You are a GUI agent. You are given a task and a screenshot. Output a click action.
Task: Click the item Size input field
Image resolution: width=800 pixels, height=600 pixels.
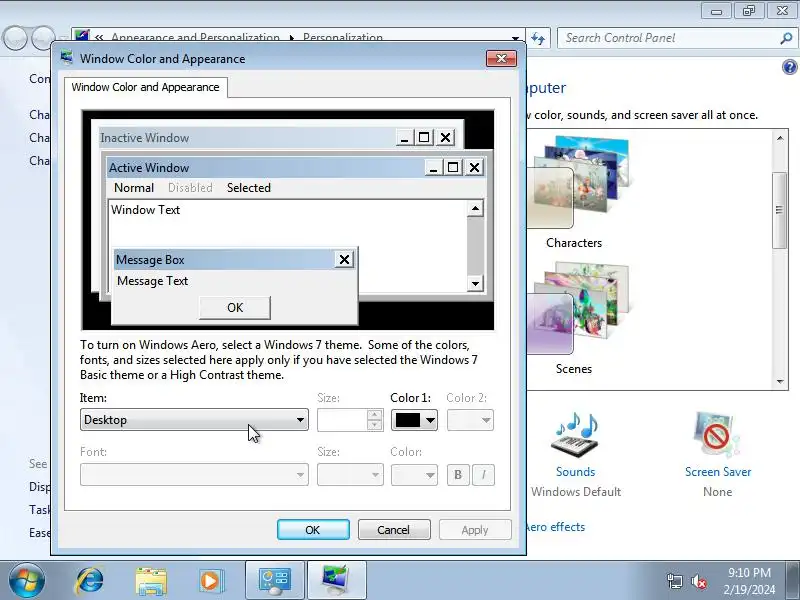pos(342,420)
